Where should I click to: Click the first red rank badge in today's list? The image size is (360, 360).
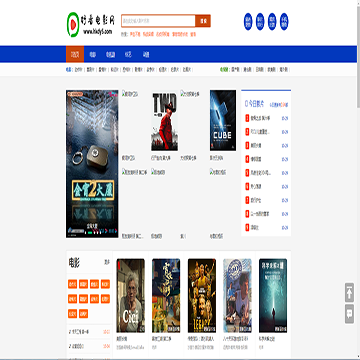click(247, 118)
